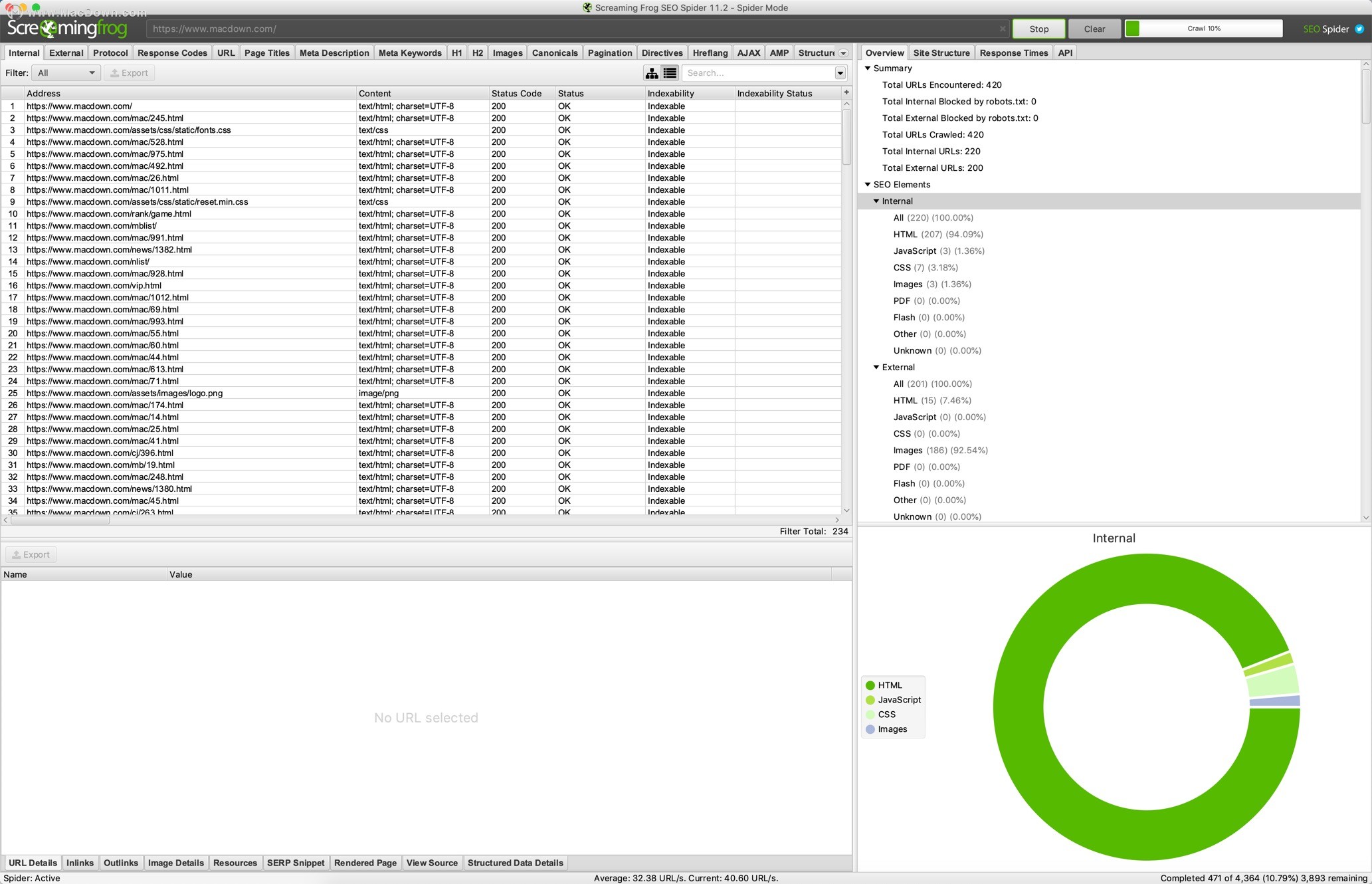Viewport: 1372px width, 884px height.
Task: Open the View Source tab
Action: pyautogui.click(x=432, y=863)
